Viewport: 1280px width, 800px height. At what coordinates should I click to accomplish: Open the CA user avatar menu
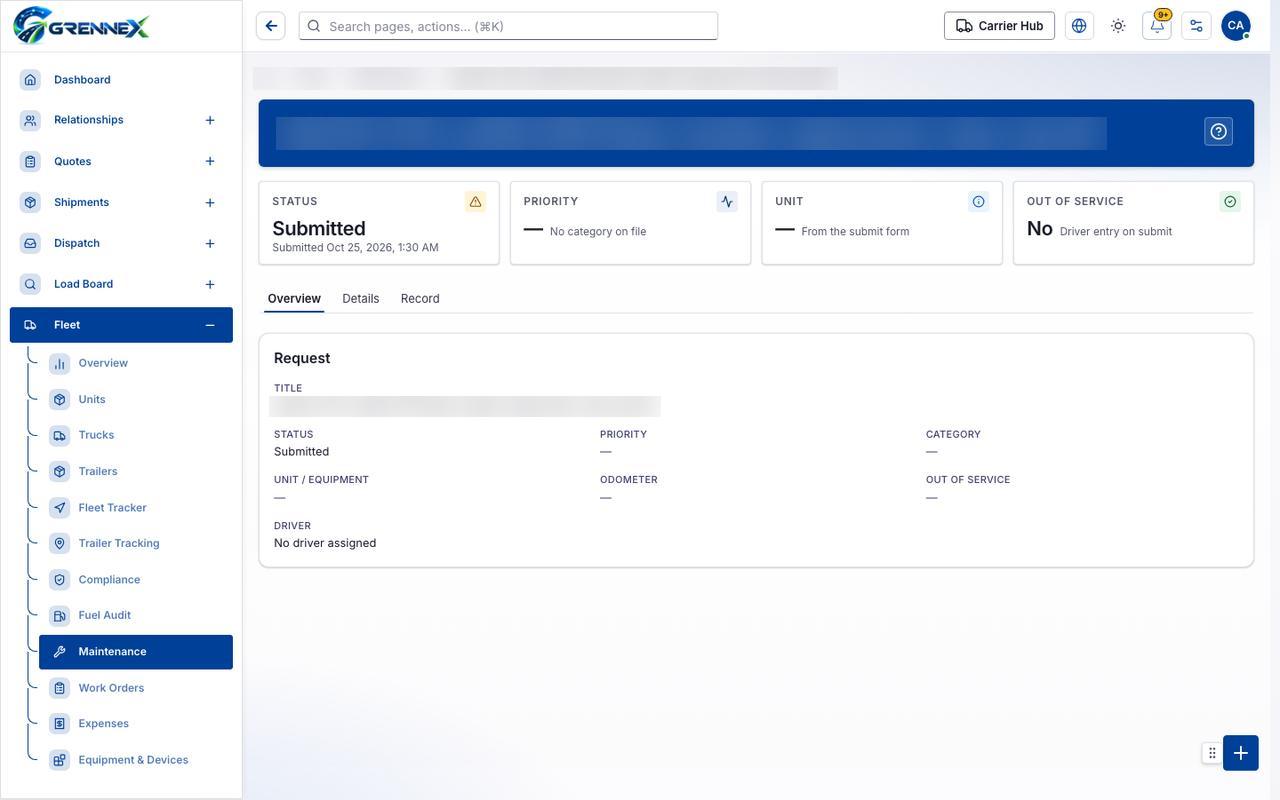point(1235,26)
